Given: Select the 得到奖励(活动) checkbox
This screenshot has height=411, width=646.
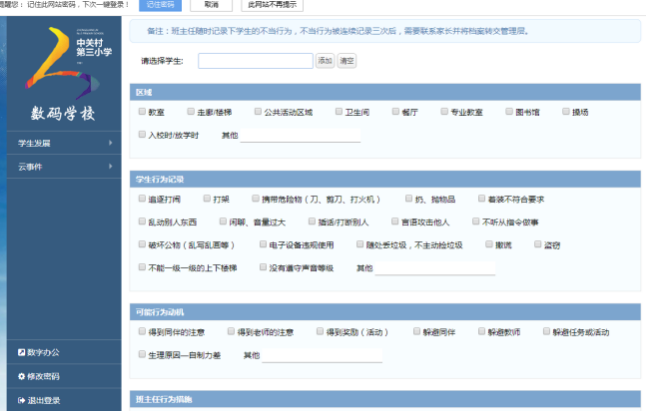Looking at the screenshot, I should point(320,331).
